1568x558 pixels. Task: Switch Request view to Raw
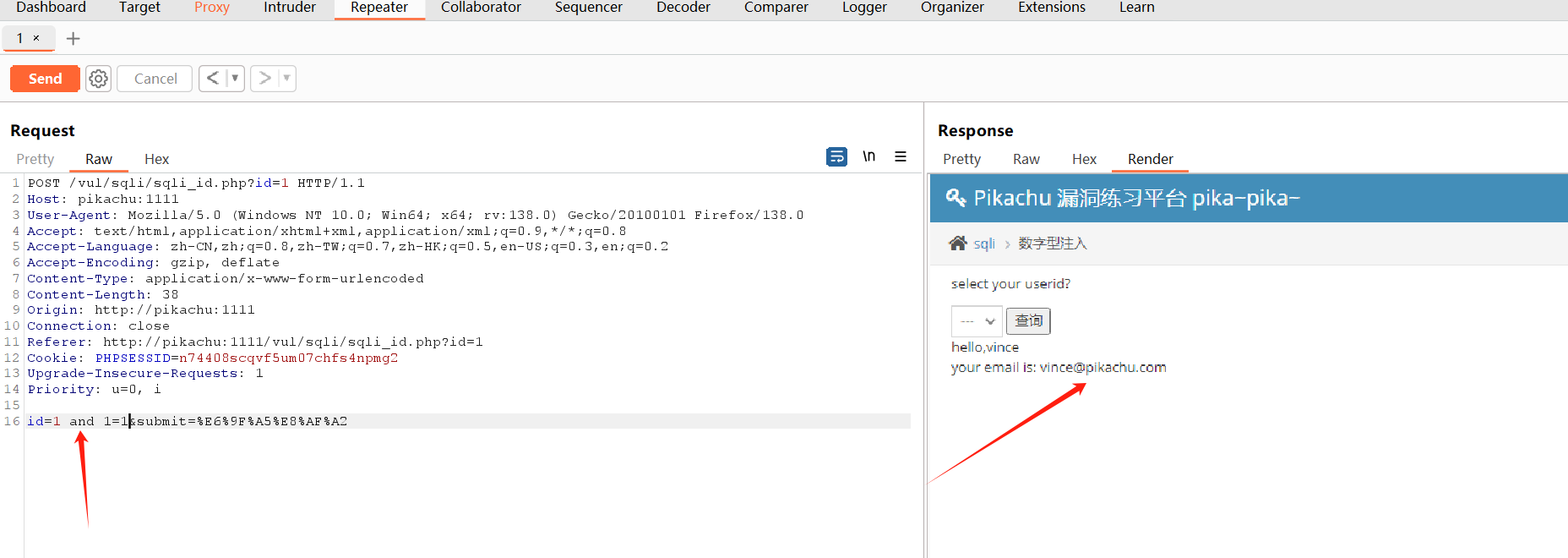point(99,159)
